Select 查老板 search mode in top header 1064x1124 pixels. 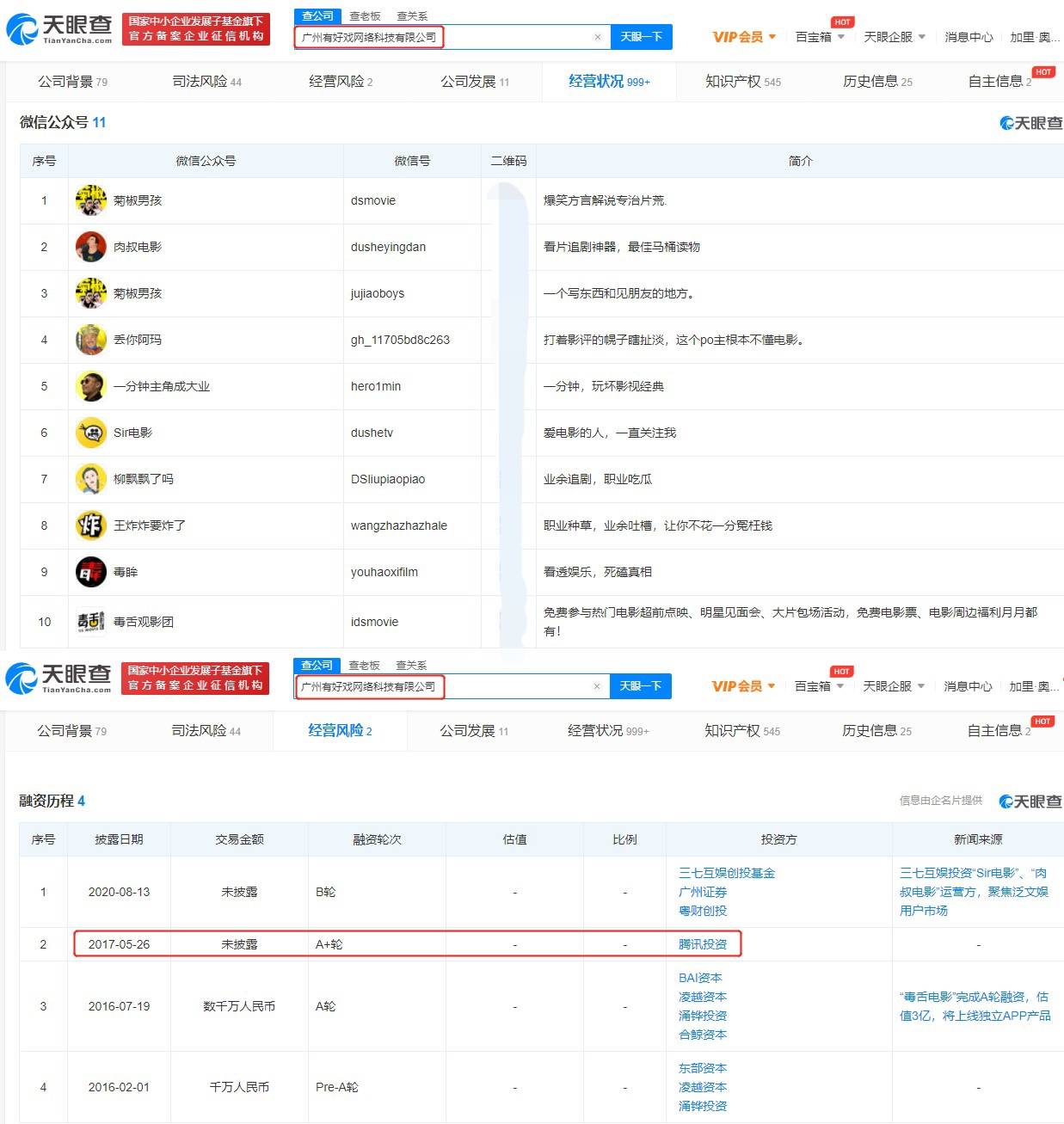(x=365, y=16)
